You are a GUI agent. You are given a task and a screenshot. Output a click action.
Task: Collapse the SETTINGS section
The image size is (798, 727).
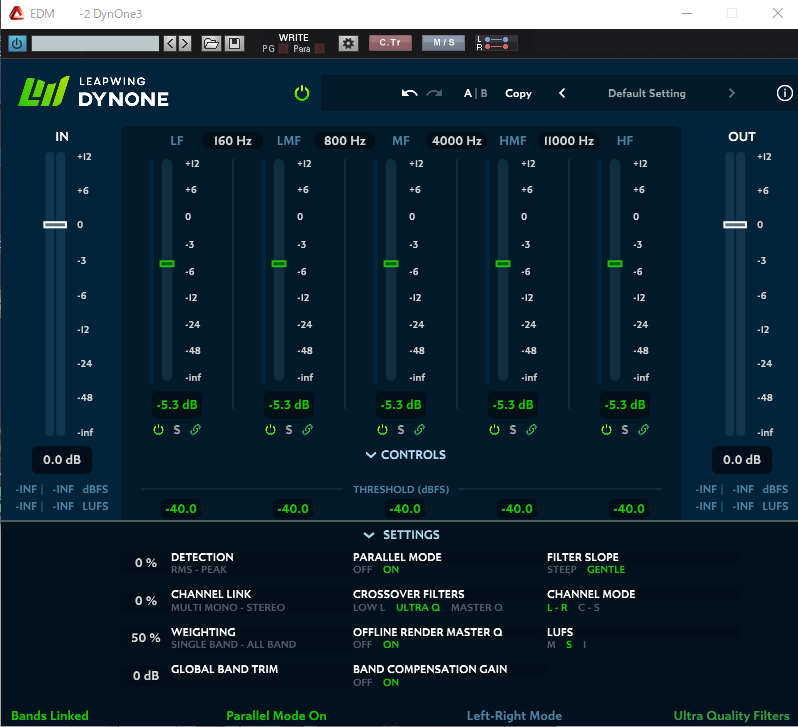pos(402,535)
